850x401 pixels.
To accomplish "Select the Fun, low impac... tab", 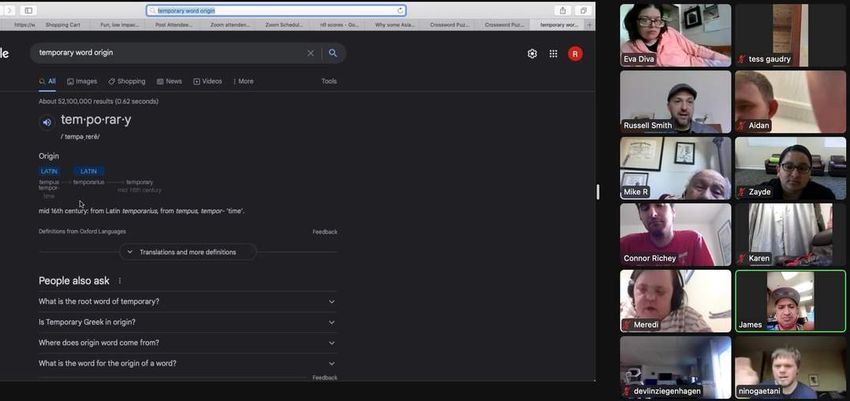I will (x=119, y=25).
